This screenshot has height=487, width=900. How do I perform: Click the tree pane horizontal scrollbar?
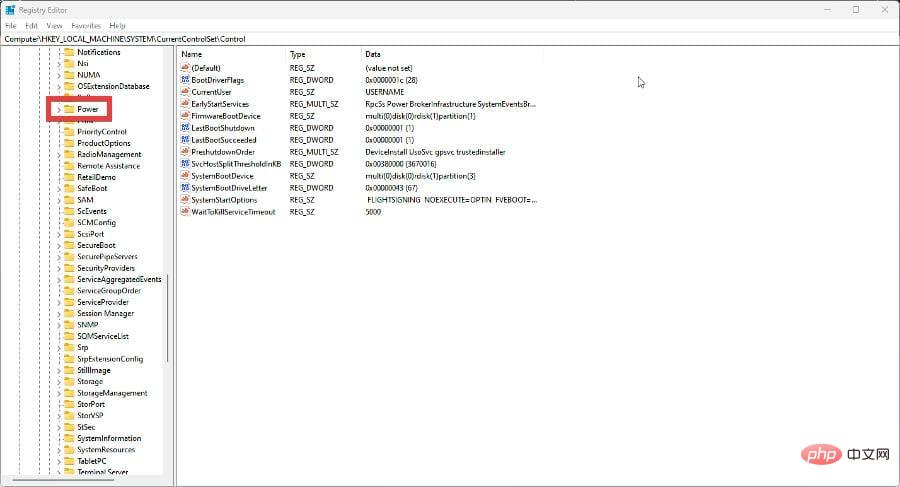63,479
